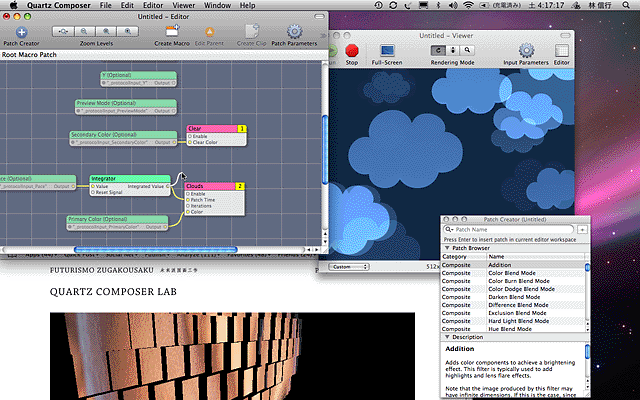This screenshot has width=640, height=400.
Task: Open the Edit menu
Action: pos(127,5)
